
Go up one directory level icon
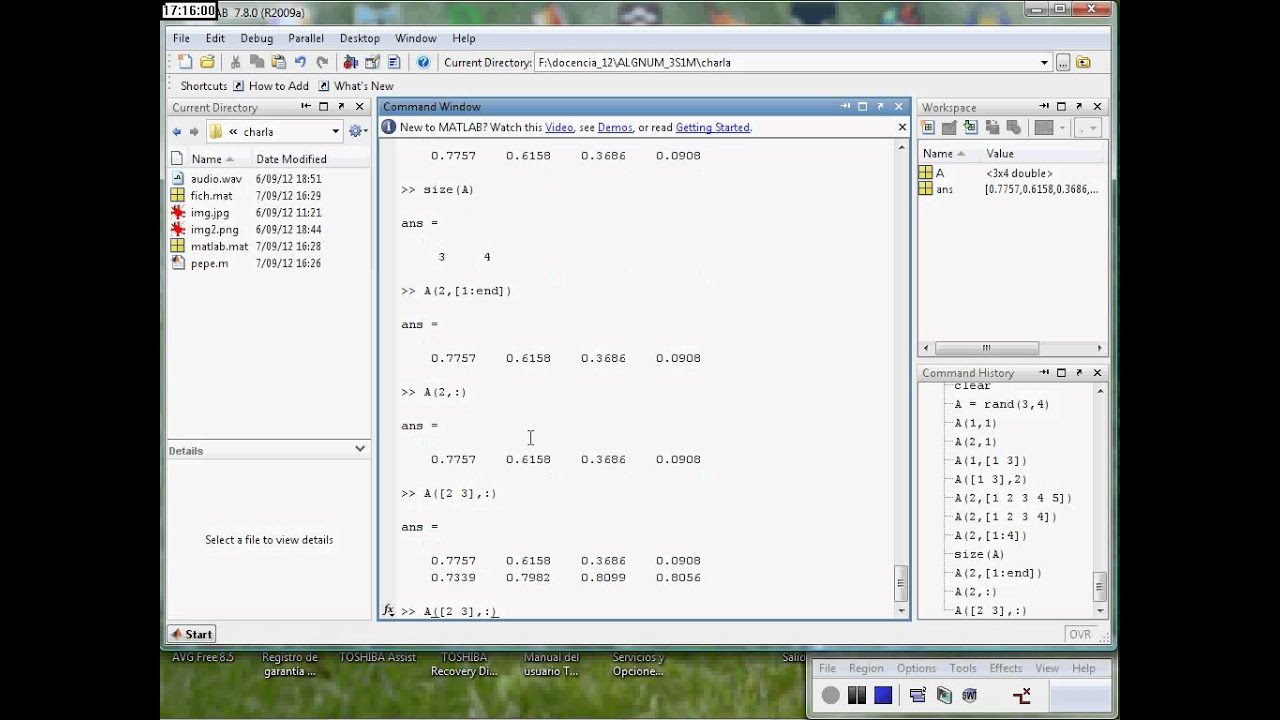pos(1083,62)
